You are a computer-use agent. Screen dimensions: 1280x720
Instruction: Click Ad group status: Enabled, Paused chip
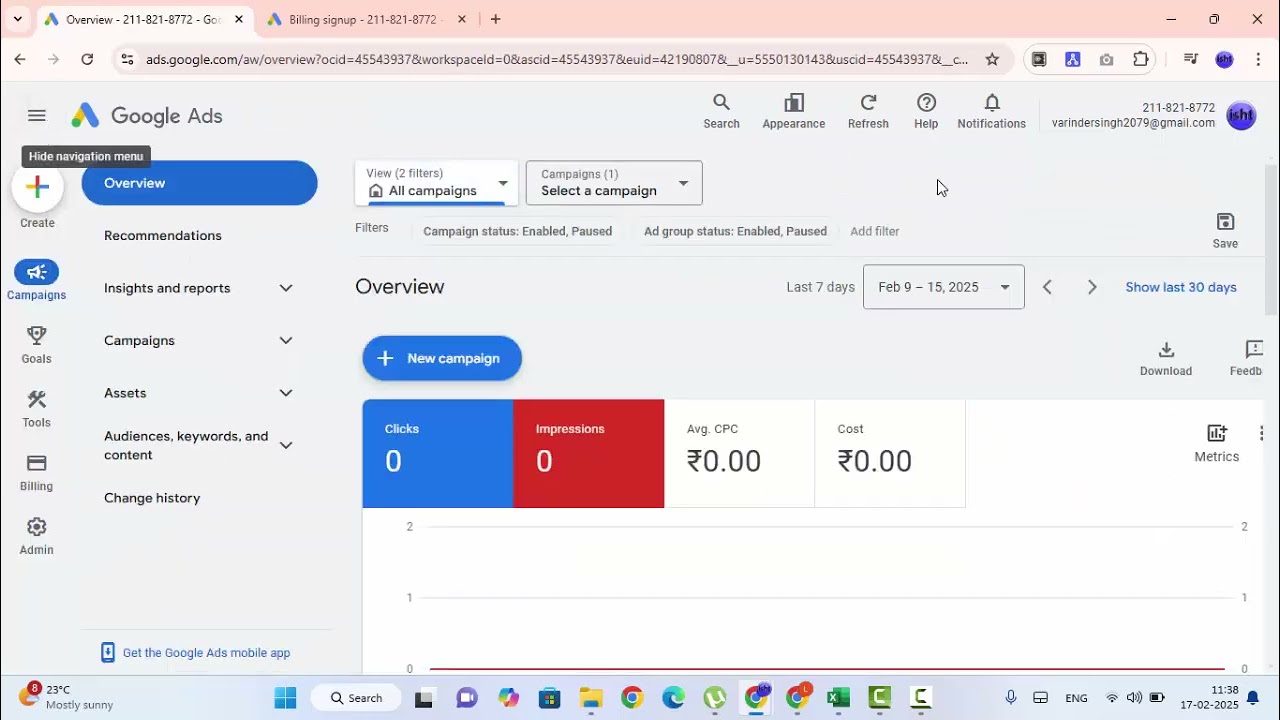point(735,231)
